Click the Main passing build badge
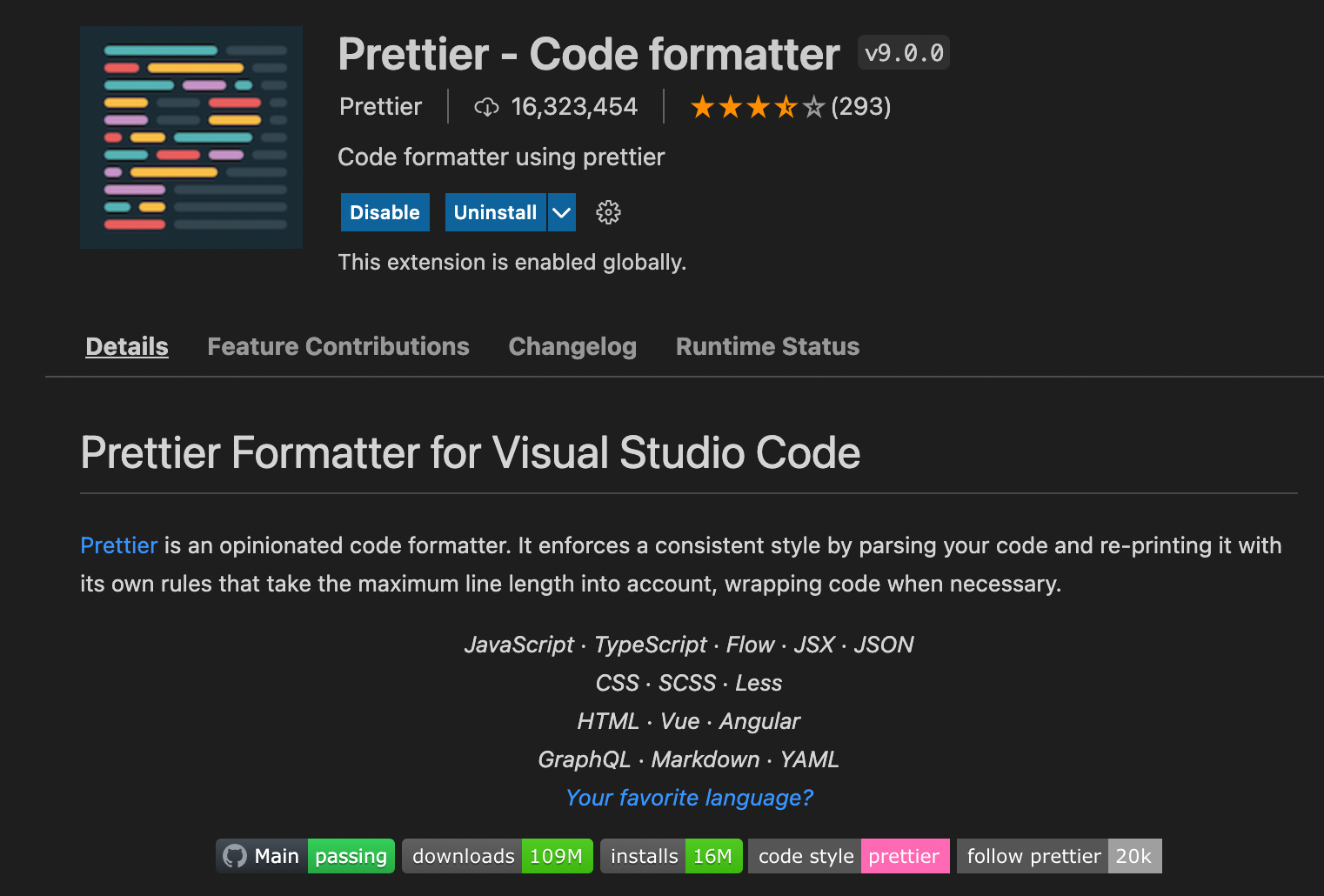This screenshot has height=896, width=1324. (x=305, y=856)
